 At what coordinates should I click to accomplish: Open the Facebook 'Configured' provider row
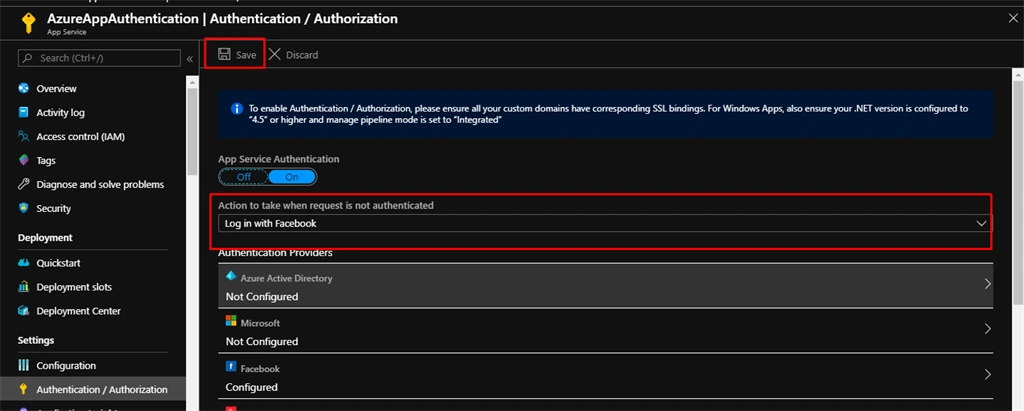605,376
